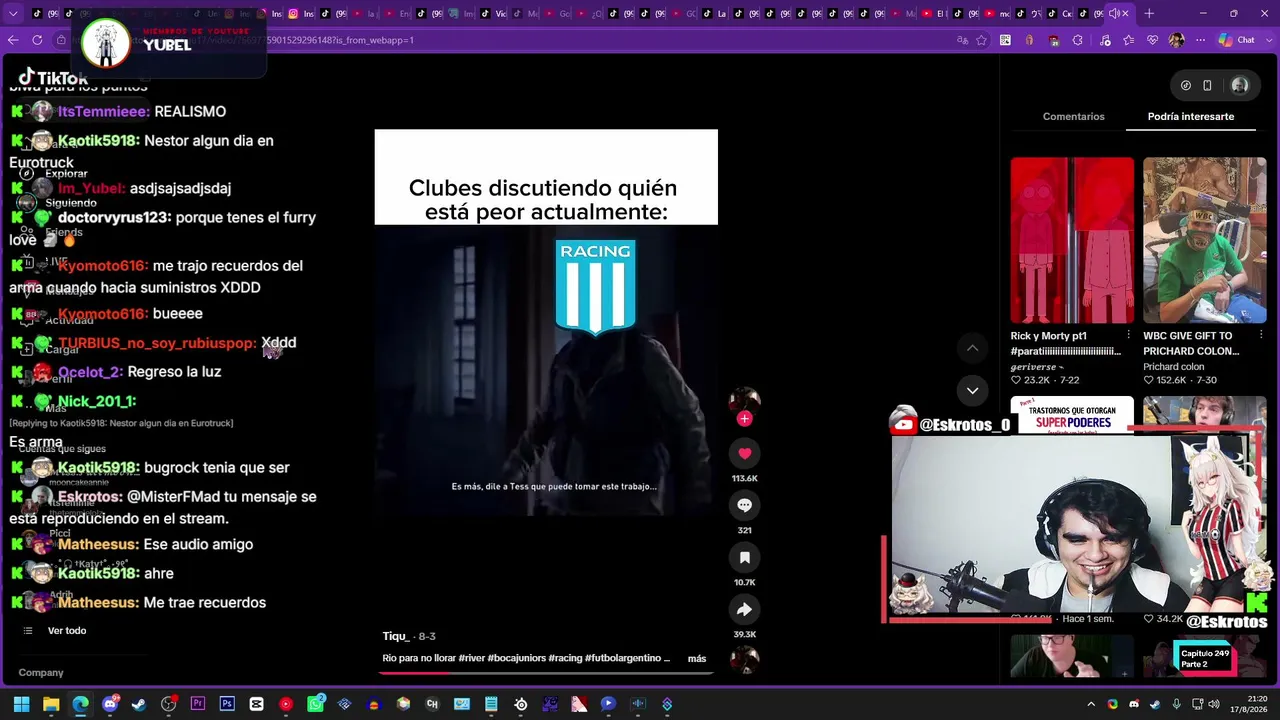Open Copilot Chat
This screenshot has width=1280, height=720.
point(1236,40)
